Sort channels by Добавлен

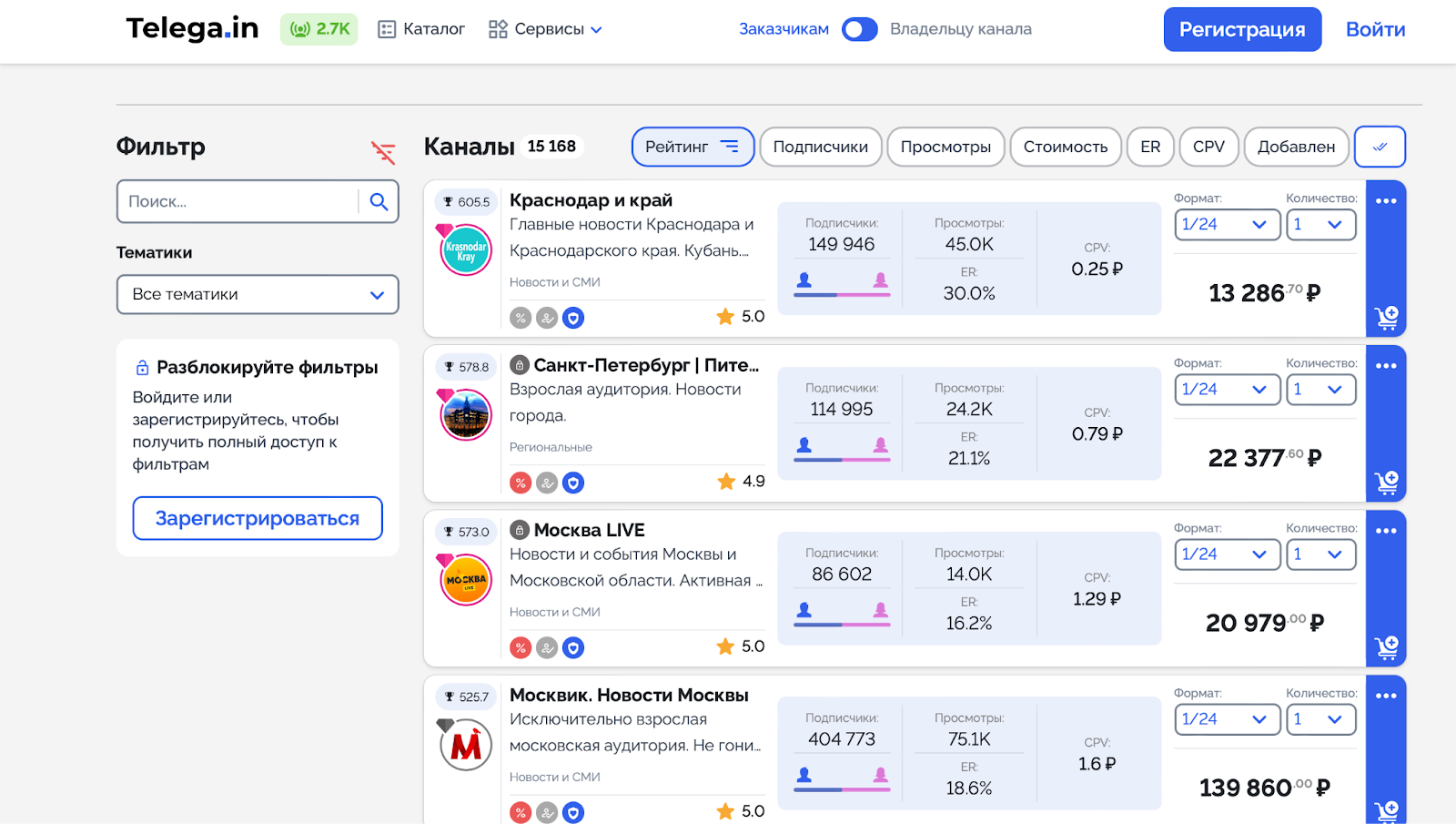[x=1296, y=147]
